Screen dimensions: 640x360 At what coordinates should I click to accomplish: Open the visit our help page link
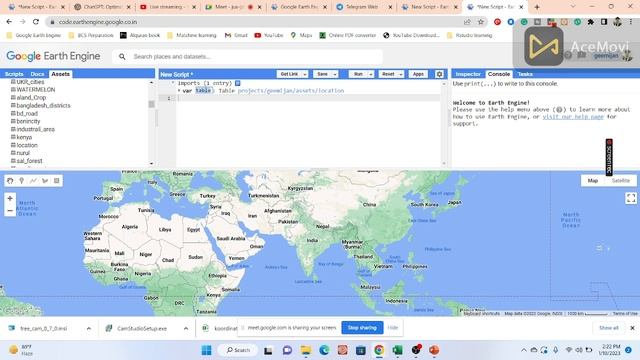573,117
